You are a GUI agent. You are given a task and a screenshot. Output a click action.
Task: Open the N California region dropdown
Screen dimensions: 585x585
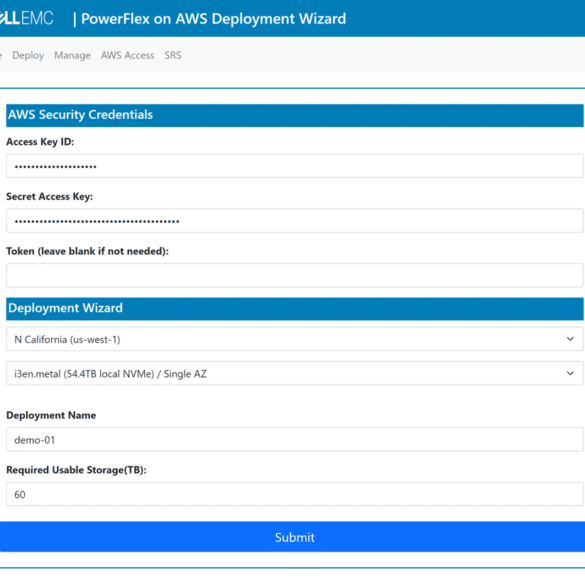point(295,339)
